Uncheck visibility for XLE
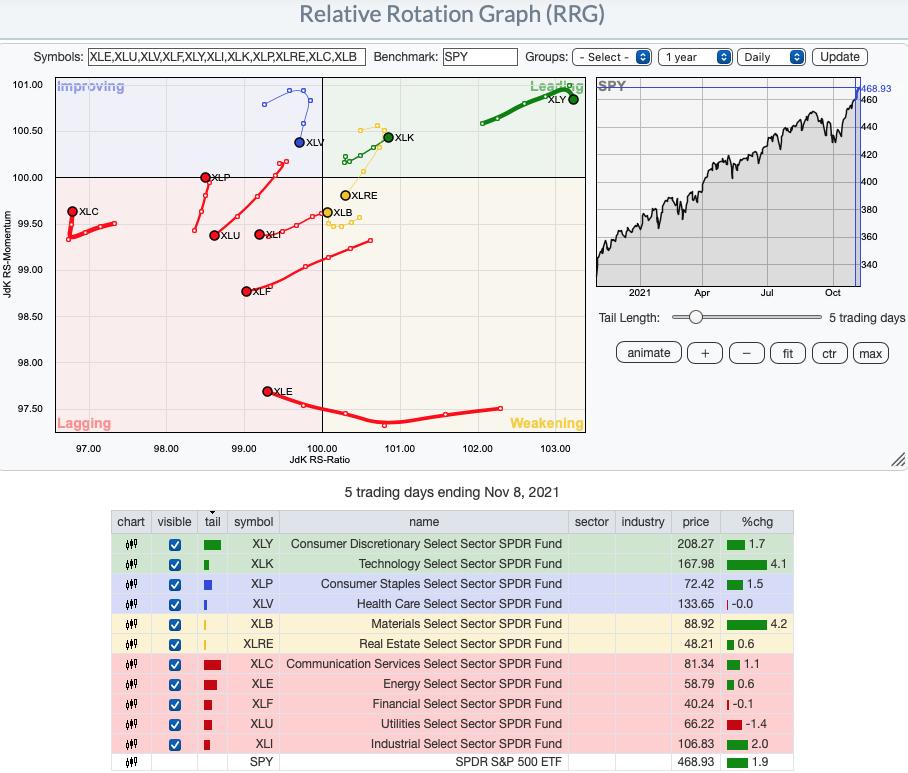 click(x=174, y=684)
